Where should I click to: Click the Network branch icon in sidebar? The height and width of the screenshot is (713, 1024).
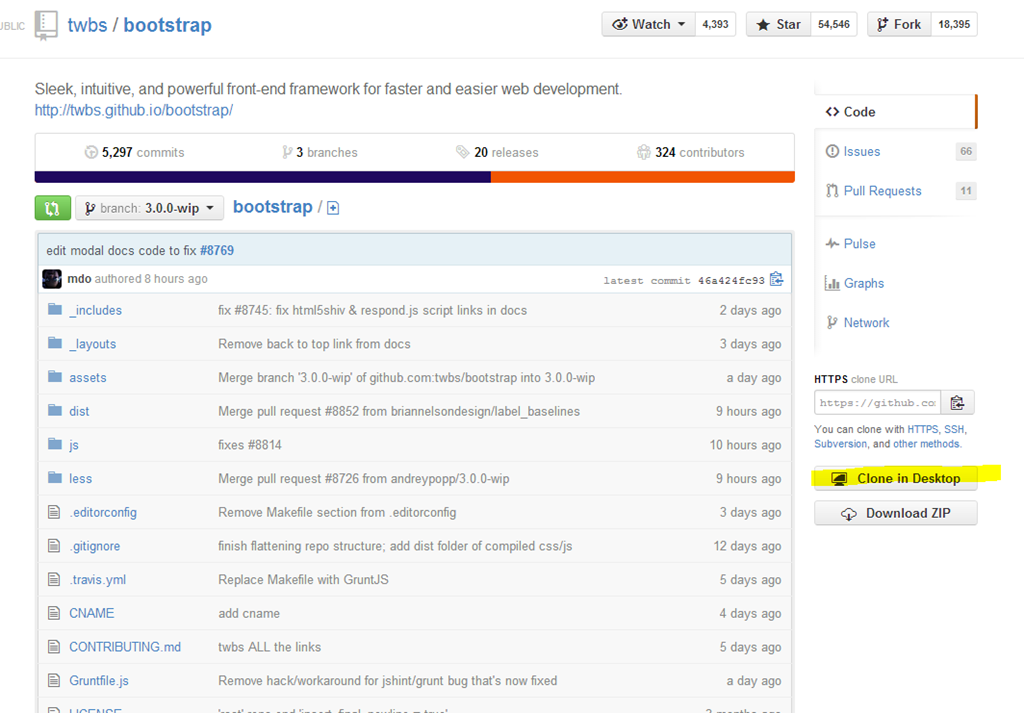(832, 323)
